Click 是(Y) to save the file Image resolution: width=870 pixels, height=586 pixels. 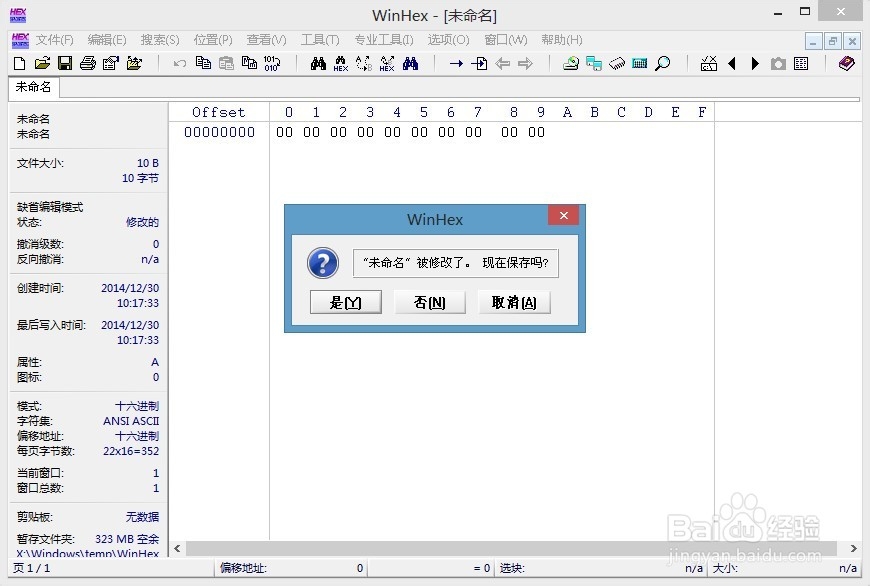click(346, 302)
